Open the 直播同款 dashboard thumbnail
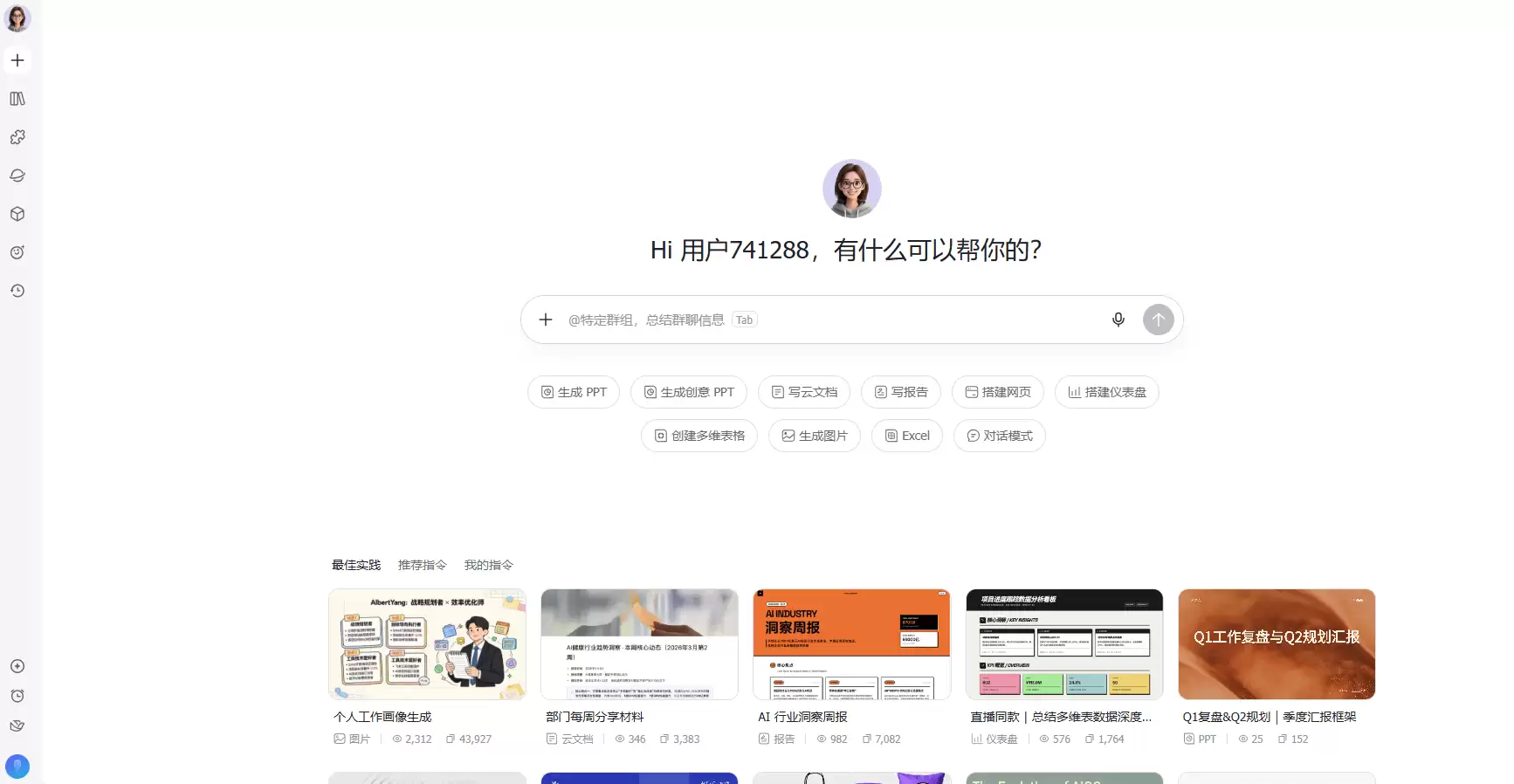The width and height of the screenshot is (1514, 784). pos(1064,644)
